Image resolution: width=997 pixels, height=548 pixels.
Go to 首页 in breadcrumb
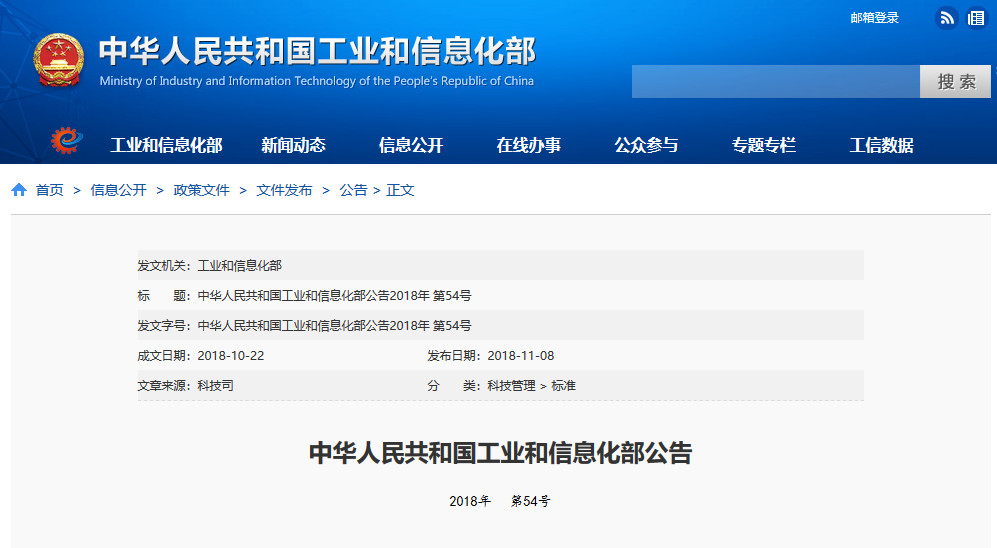click(x=50, y=190)
